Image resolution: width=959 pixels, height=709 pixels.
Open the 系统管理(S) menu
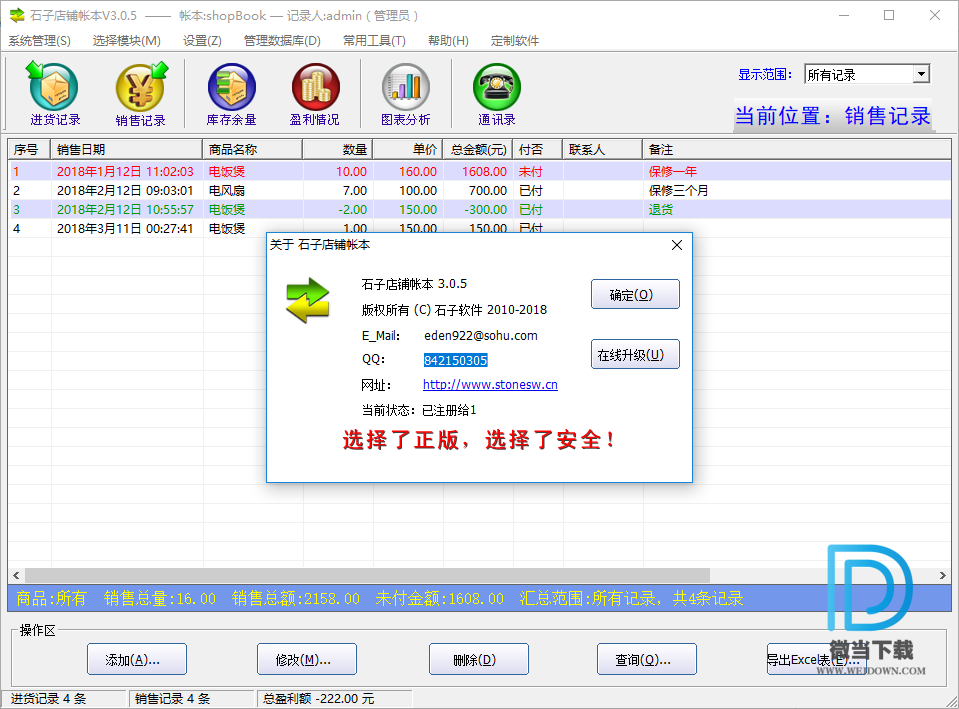click(x=39, y=41)
